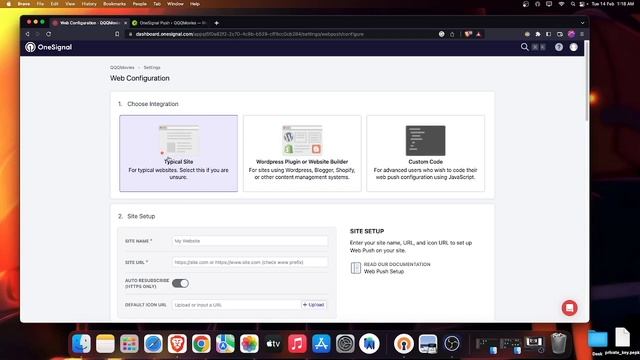This screenshot has height=360, width=640.
Task: Launch Safari from the dock
Action: pyautogui.click(x=153, y=344)
